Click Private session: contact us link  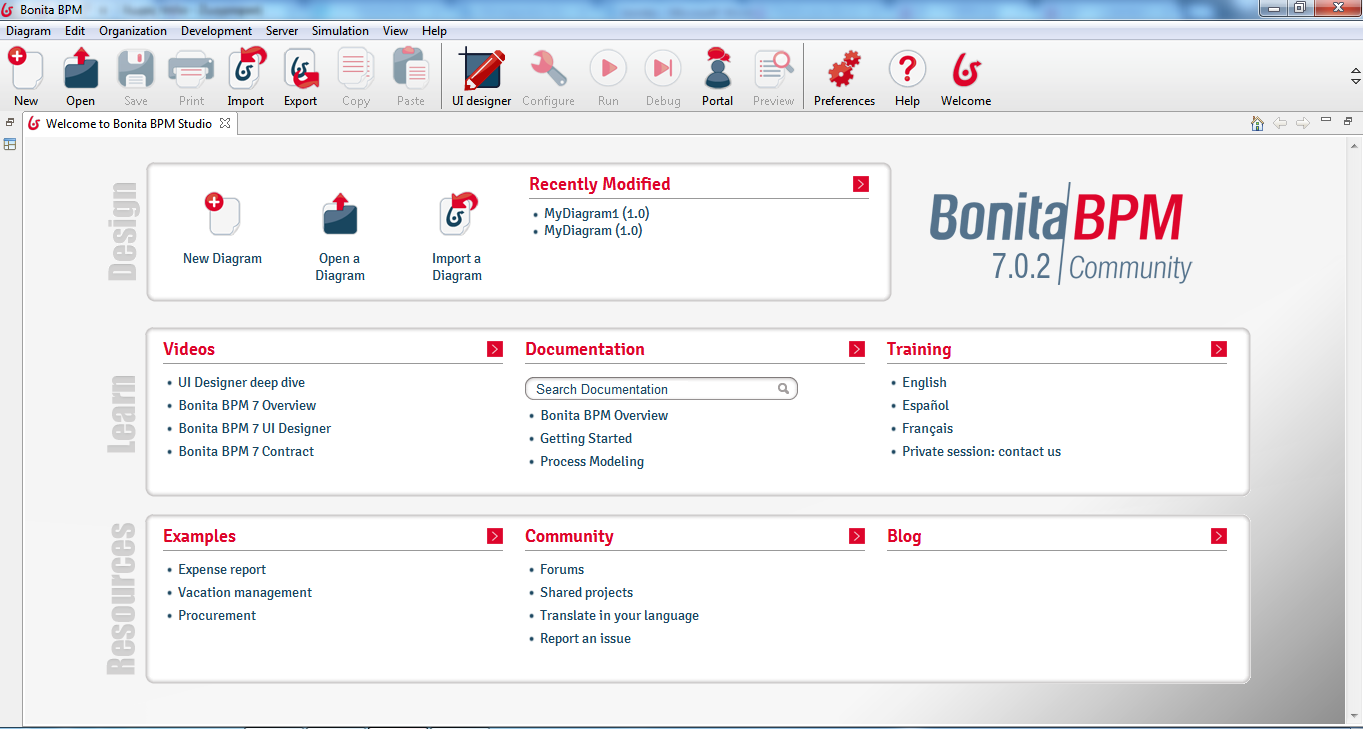tap(982, 451)
